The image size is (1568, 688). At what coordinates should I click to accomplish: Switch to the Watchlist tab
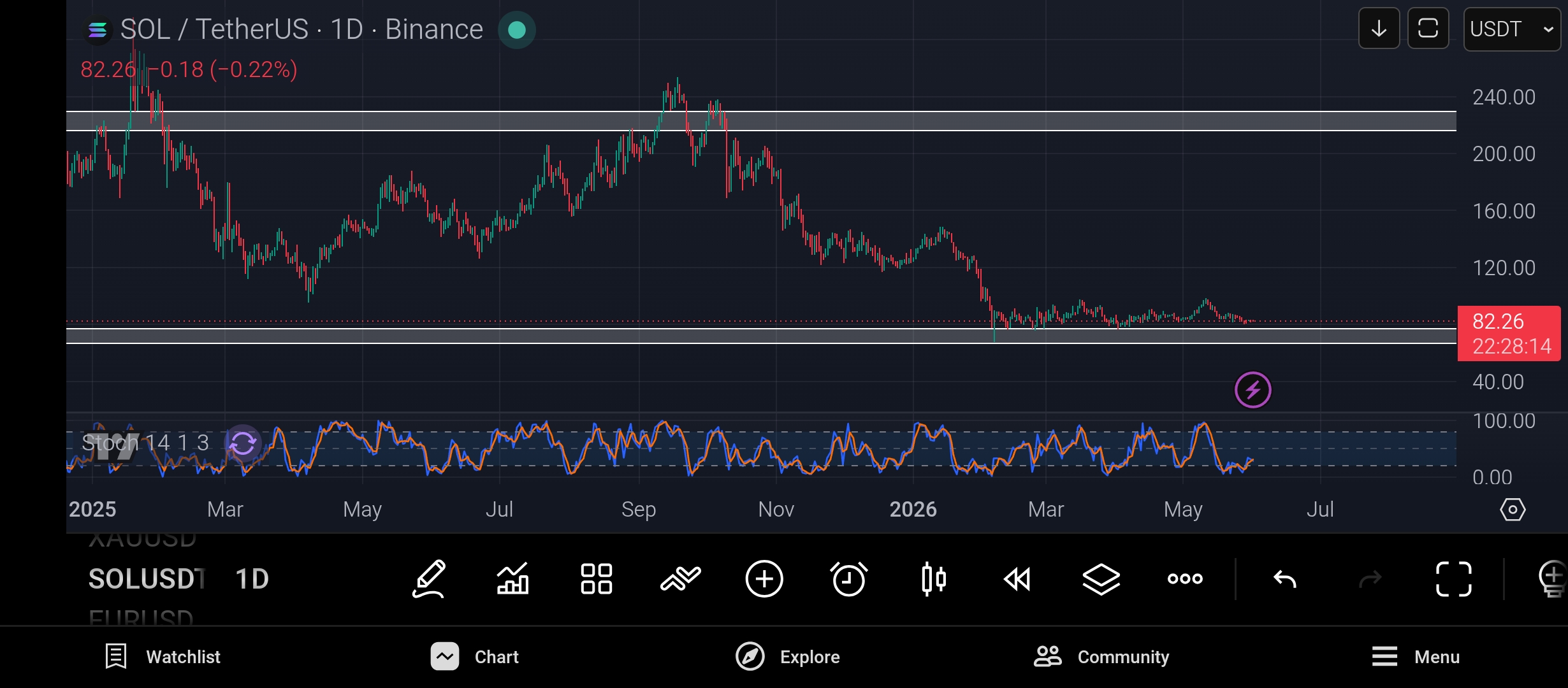163,657
